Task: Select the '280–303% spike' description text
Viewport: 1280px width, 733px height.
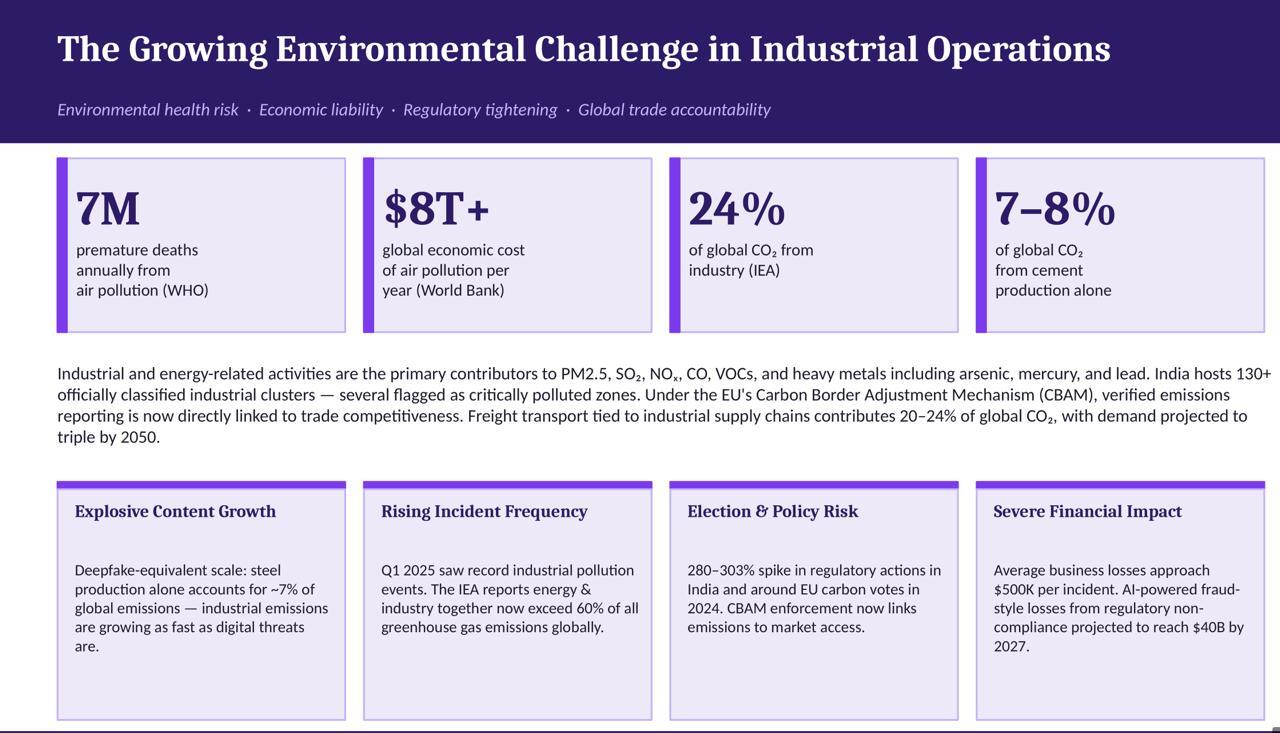Action: 813,598
